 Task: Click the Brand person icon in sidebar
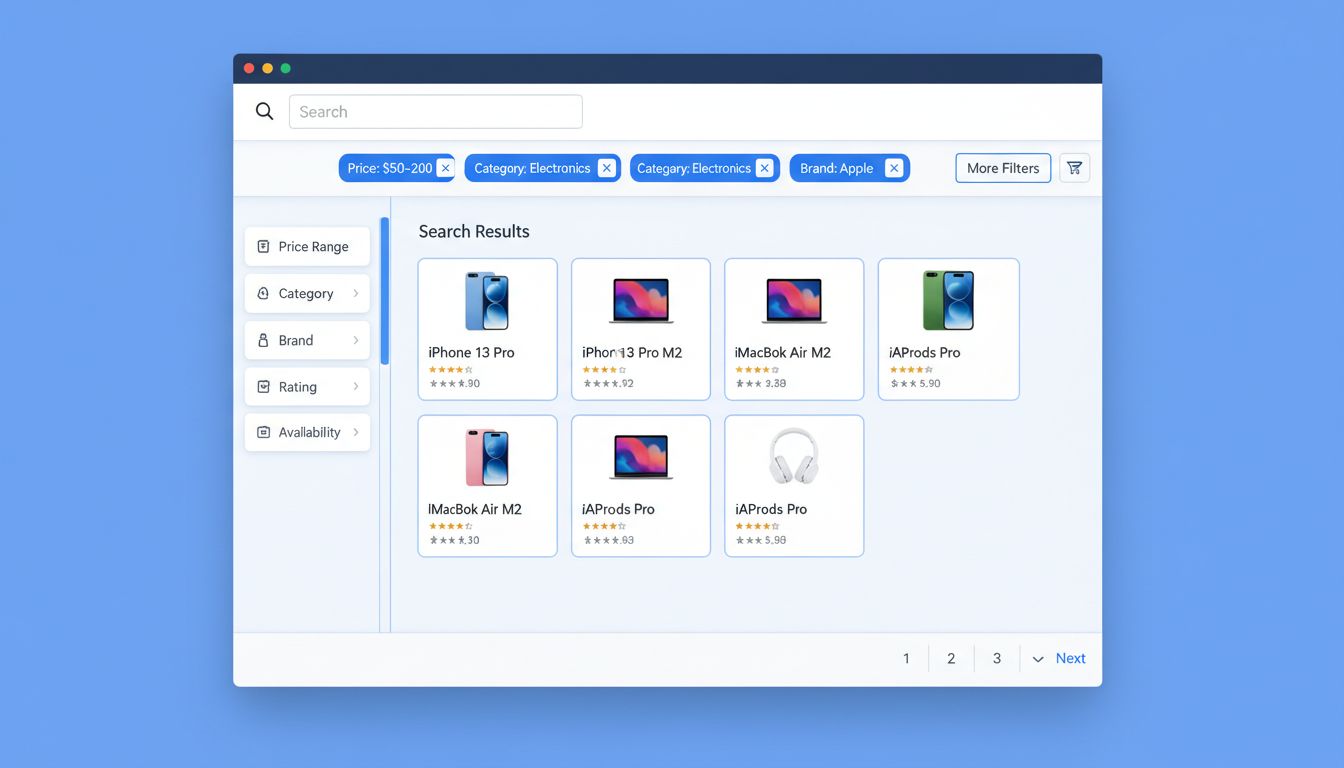pyautogui.click(x=262, y=340)
